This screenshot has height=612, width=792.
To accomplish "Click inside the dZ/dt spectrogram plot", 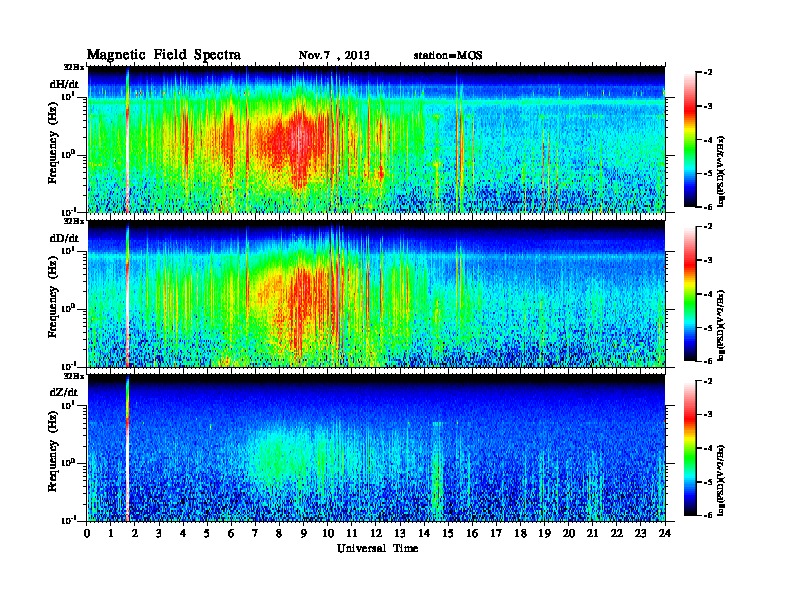I will [x=376, y=448].
